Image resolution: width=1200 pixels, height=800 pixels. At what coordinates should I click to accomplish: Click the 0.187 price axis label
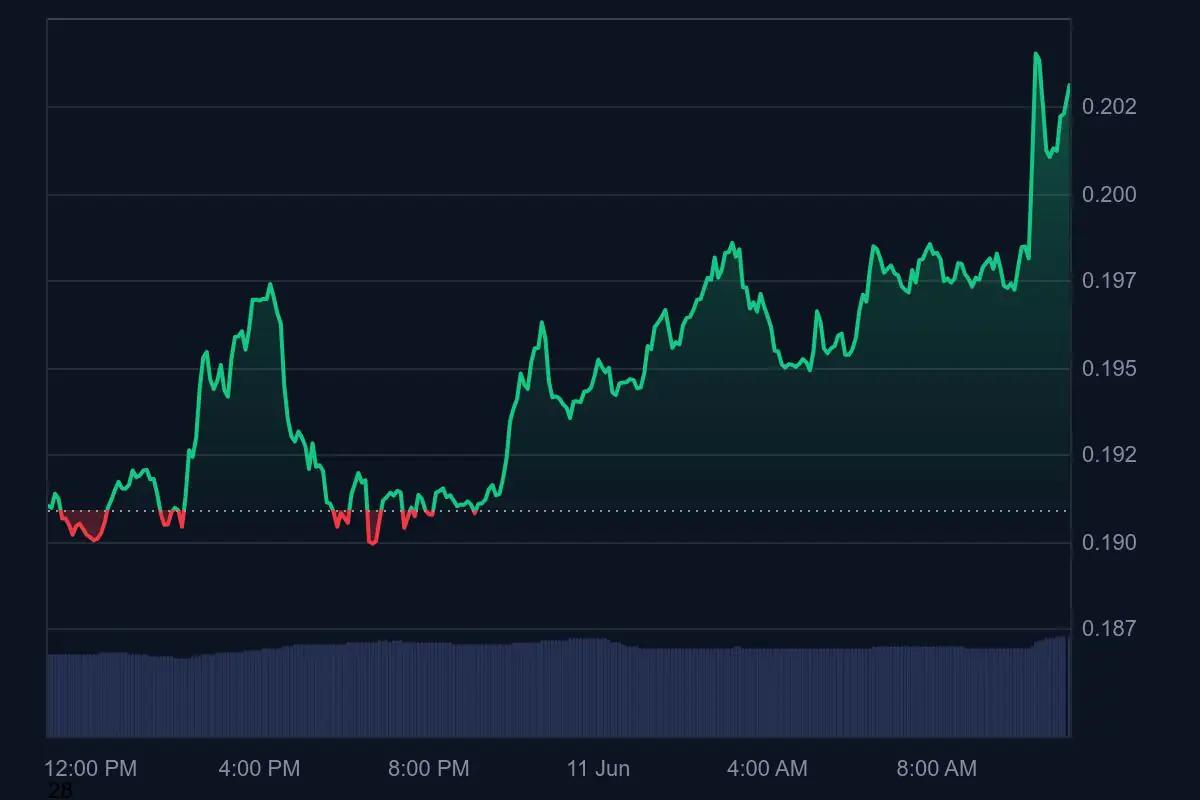[x=1110, y=629]
